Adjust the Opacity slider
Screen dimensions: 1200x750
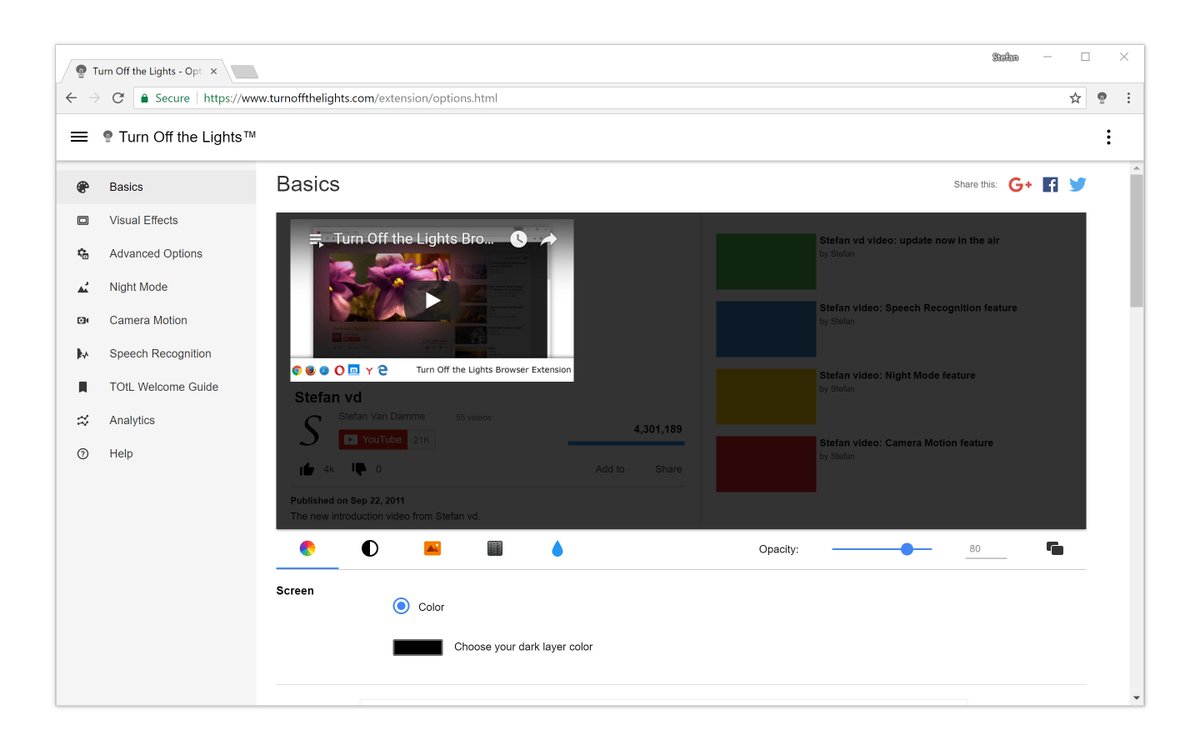[x=882, y=548]
